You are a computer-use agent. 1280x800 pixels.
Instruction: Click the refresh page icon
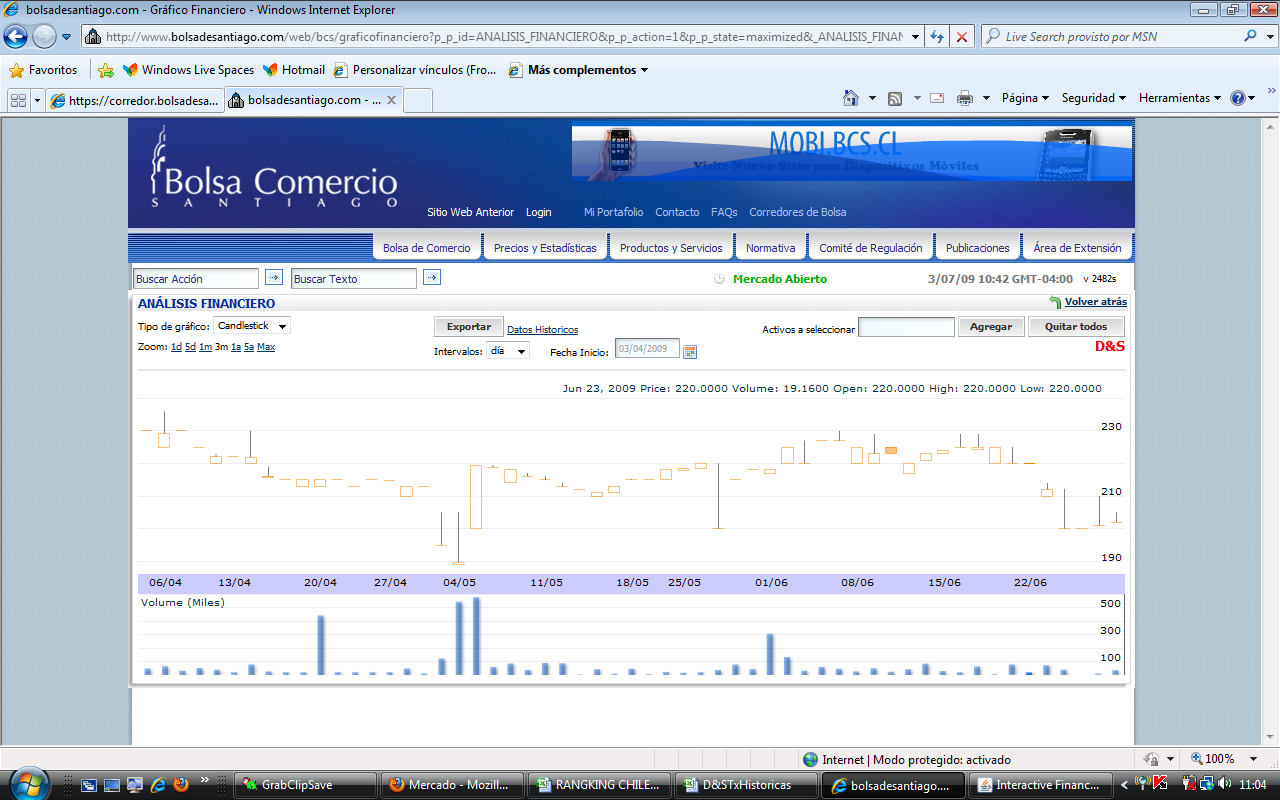tap(937, 37)
